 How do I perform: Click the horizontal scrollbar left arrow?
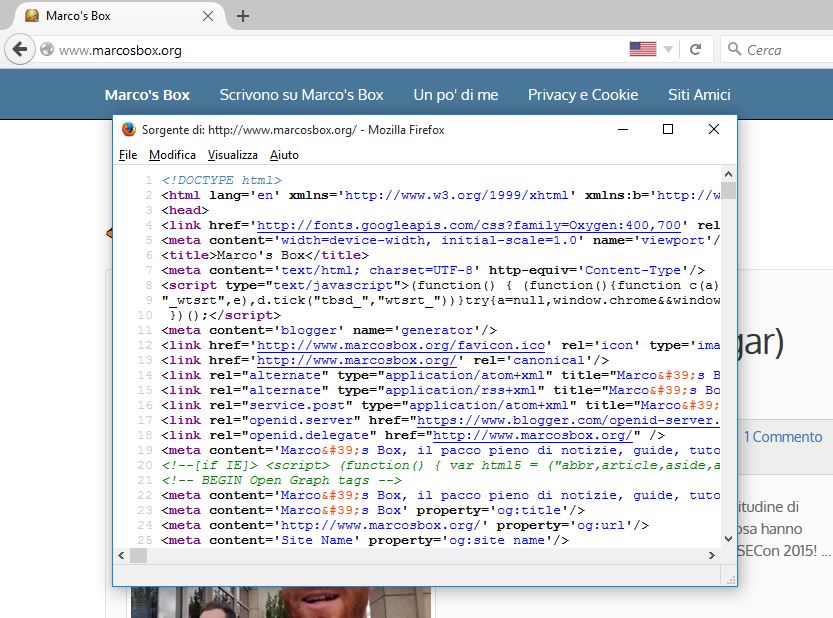click(x=121, y=556)
